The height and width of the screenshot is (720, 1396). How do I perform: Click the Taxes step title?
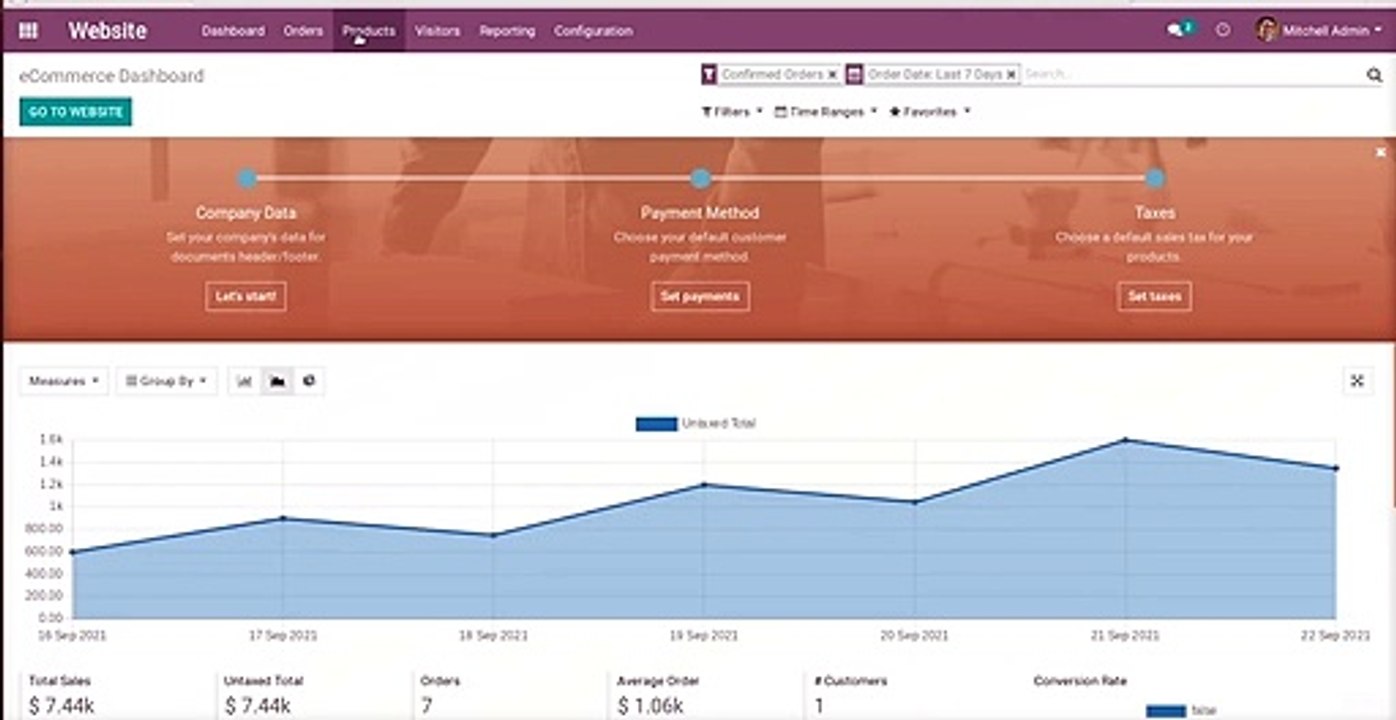click(1154, 213)
